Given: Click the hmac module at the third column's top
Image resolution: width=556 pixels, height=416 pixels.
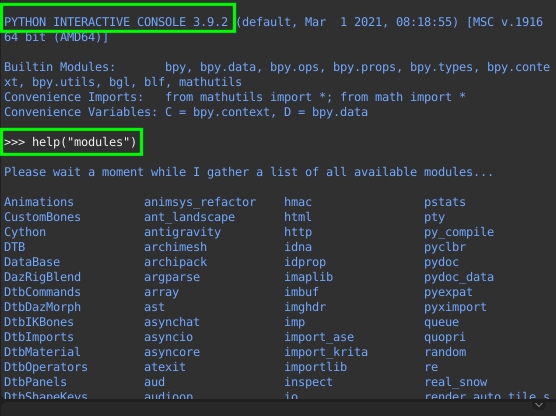Looking at the screenshot, I should click(x=298, y=202).
